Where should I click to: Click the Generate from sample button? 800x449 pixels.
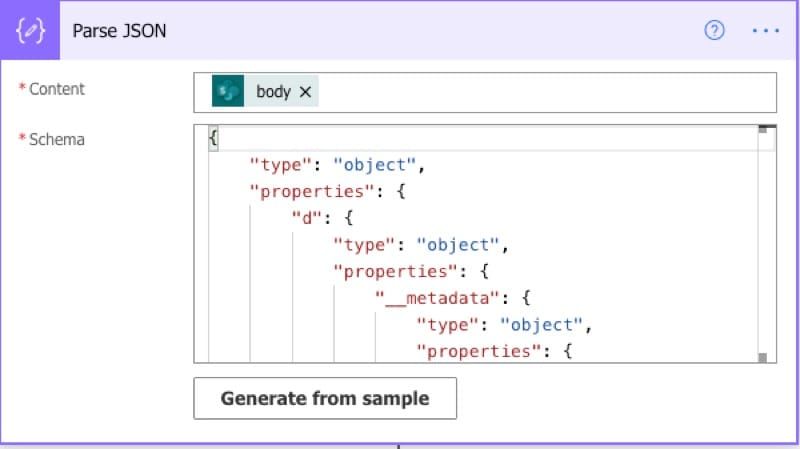[325, 398]
